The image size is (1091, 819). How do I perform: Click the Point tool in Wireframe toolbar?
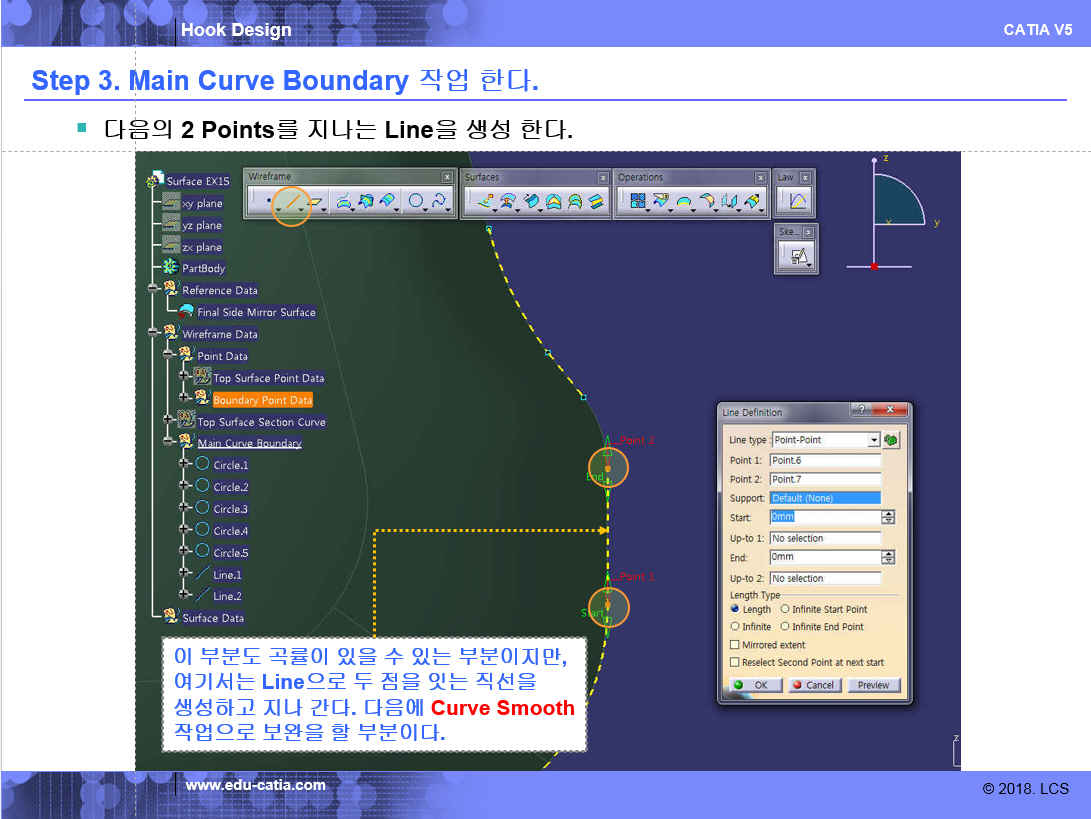pyautogui.click(x=267, y=203)
